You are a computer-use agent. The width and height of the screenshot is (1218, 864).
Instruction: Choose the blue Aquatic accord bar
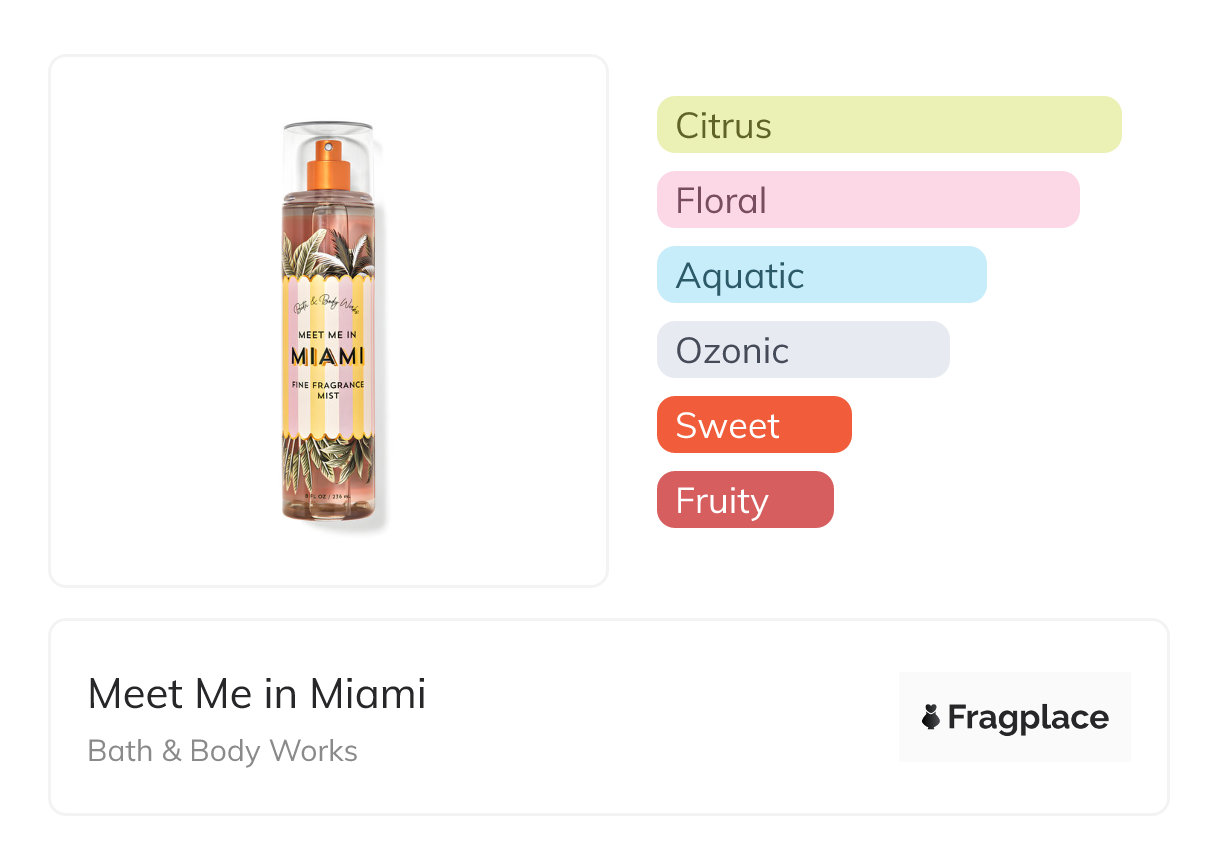coord(821,275)
